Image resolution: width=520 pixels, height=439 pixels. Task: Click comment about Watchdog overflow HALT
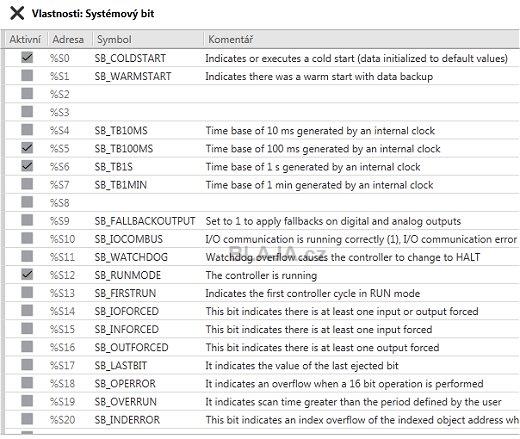click(343, 257)
